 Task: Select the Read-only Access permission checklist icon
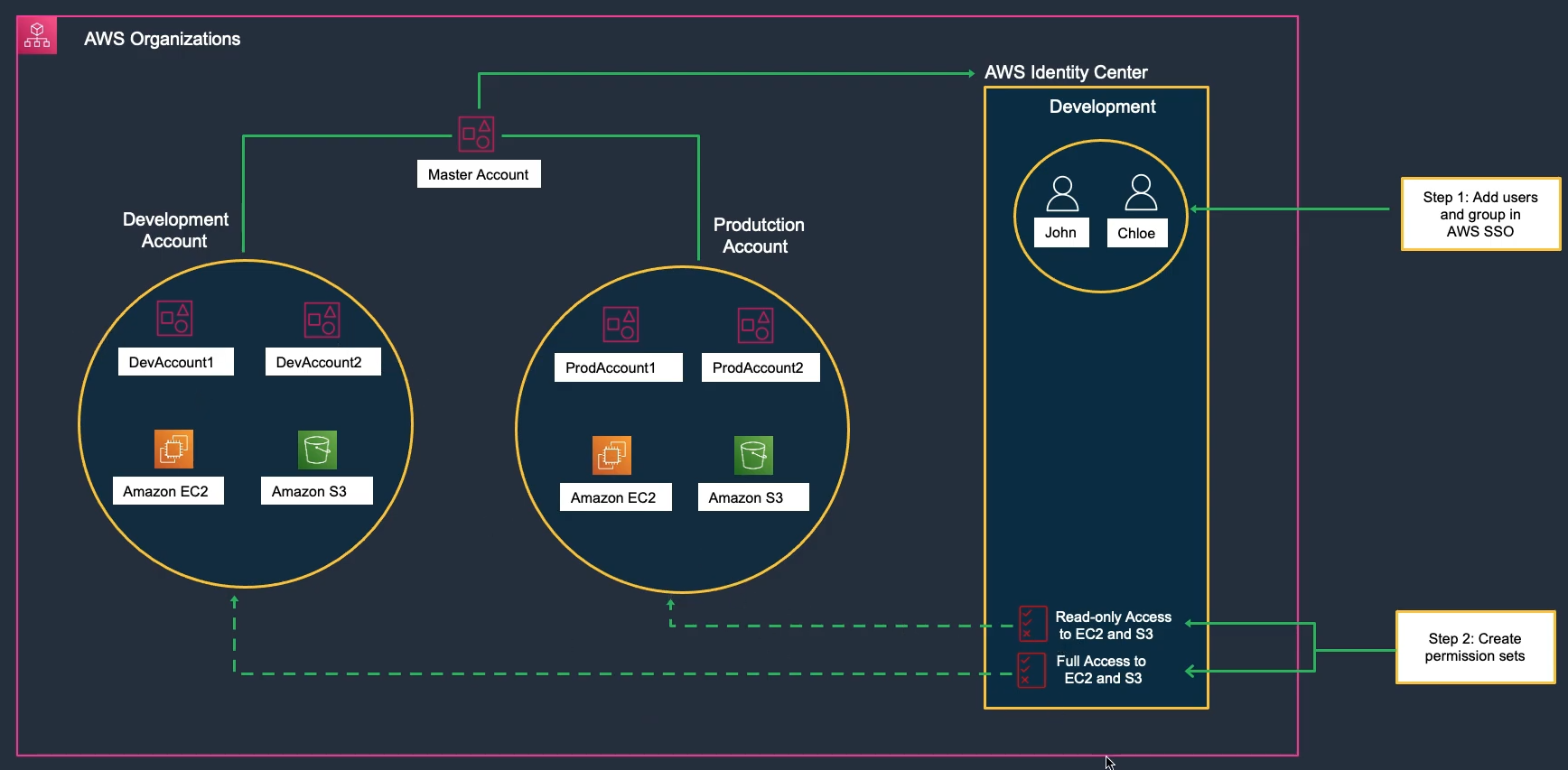point(1032,624)
